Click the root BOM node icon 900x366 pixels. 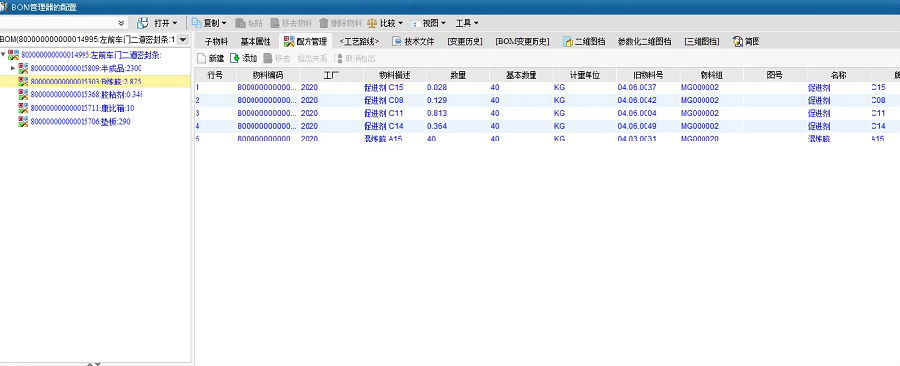pyautogui.click(x=14, y=55)
